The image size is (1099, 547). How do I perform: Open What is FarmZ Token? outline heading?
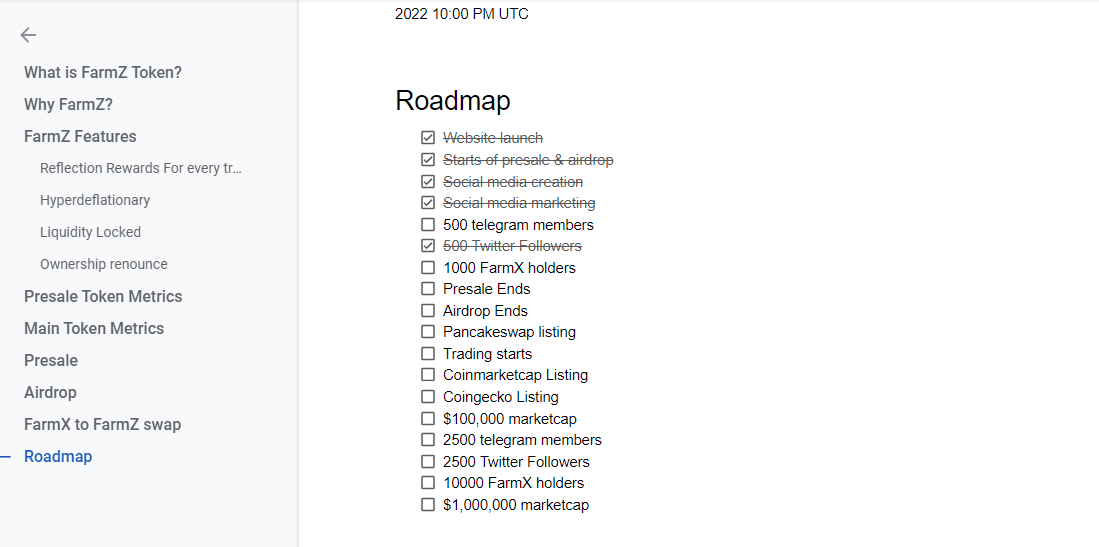tap(103, 72)
